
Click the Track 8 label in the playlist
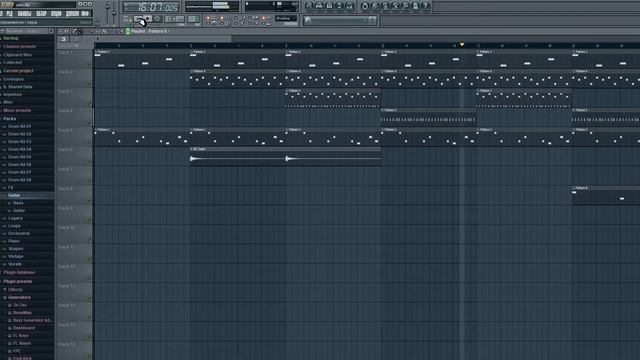pyautogui.click(x=65, y=189)
